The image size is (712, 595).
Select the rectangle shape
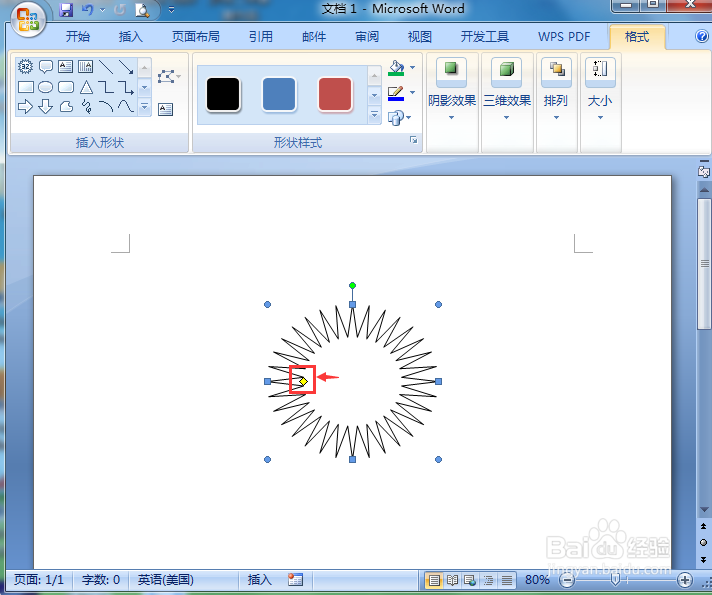pyautogui.click(x=25, y=87)
